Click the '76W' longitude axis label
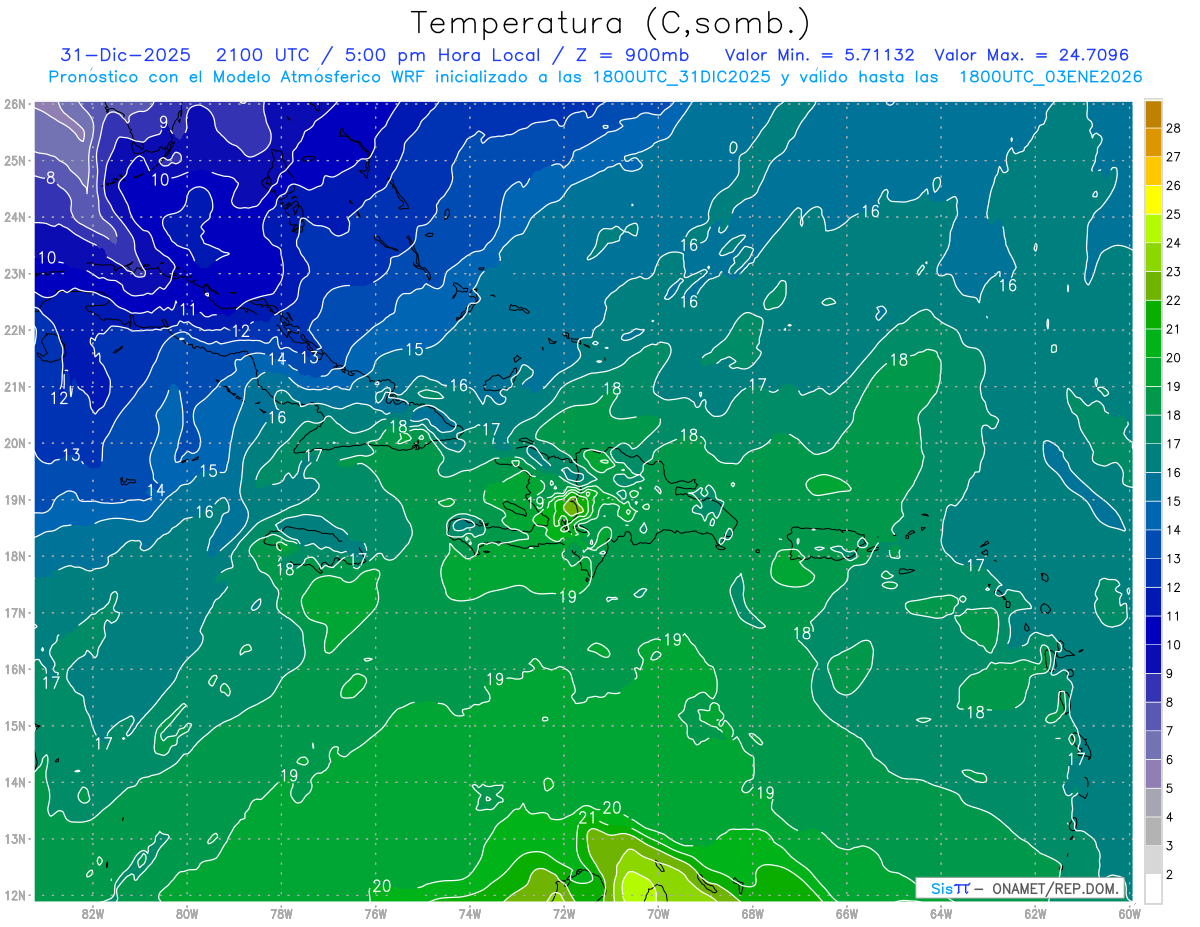The width and height of the screenshot is (1200, 927). (376, 913)
